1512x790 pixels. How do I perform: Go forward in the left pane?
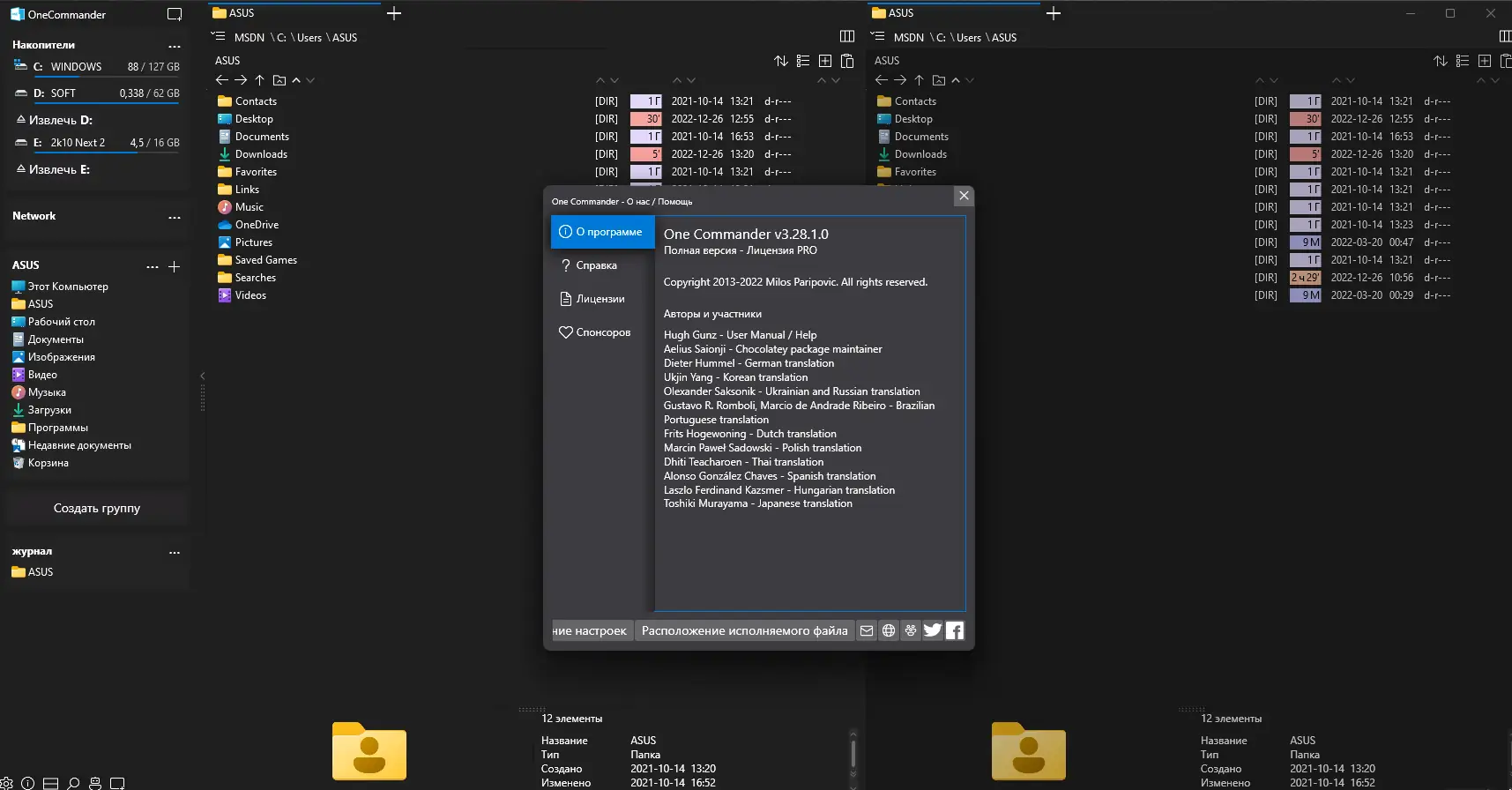pyautogui.click(x=241, y=80)
